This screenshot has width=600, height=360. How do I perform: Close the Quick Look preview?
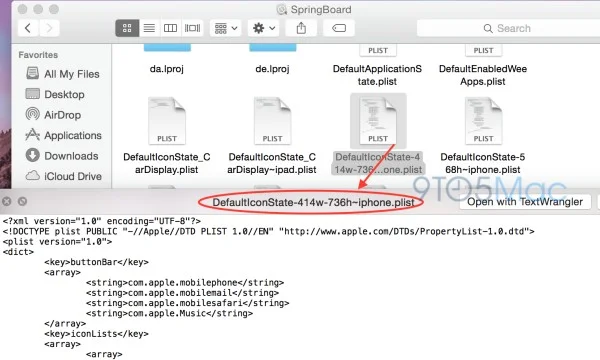[7, 201]
